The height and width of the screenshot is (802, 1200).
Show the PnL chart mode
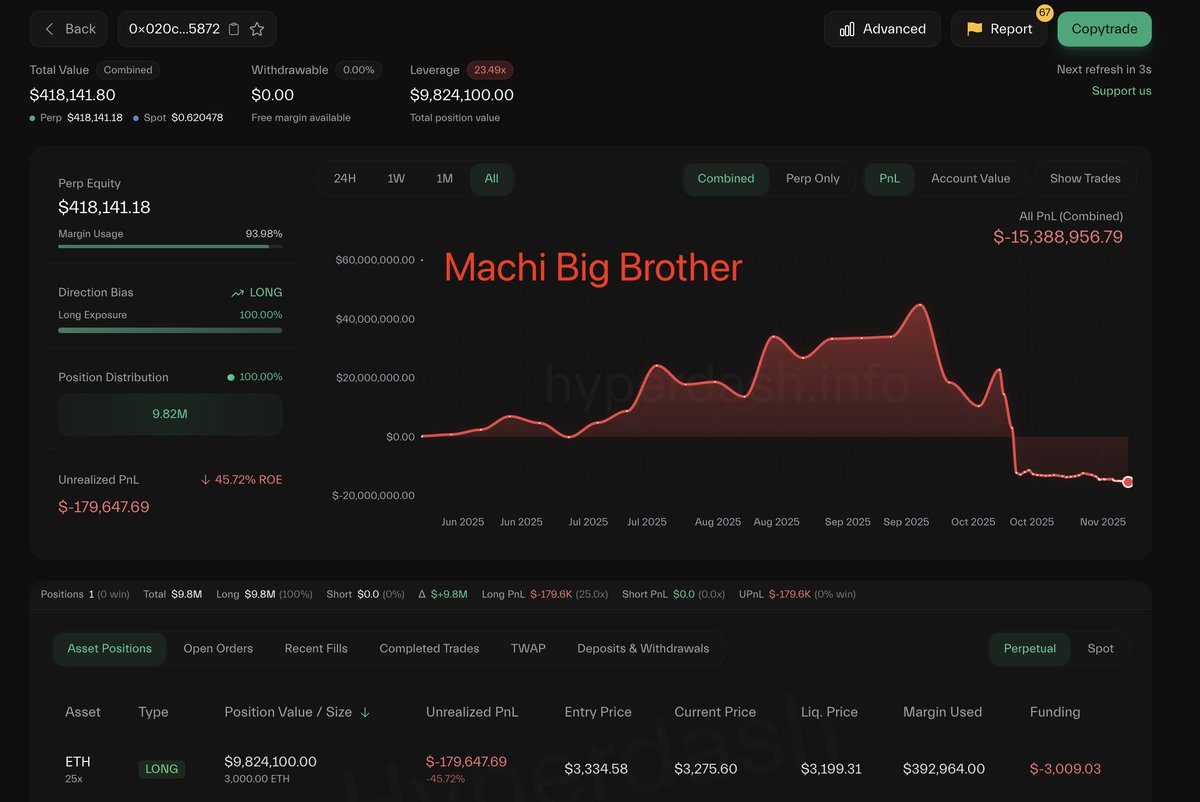(x=889, y=178)
